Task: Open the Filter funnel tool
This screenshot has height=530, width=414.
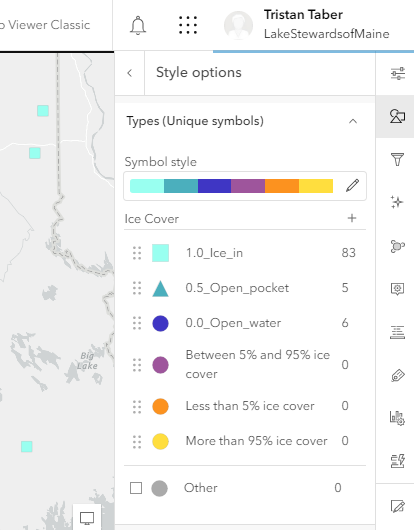Action: coord(397,159)
